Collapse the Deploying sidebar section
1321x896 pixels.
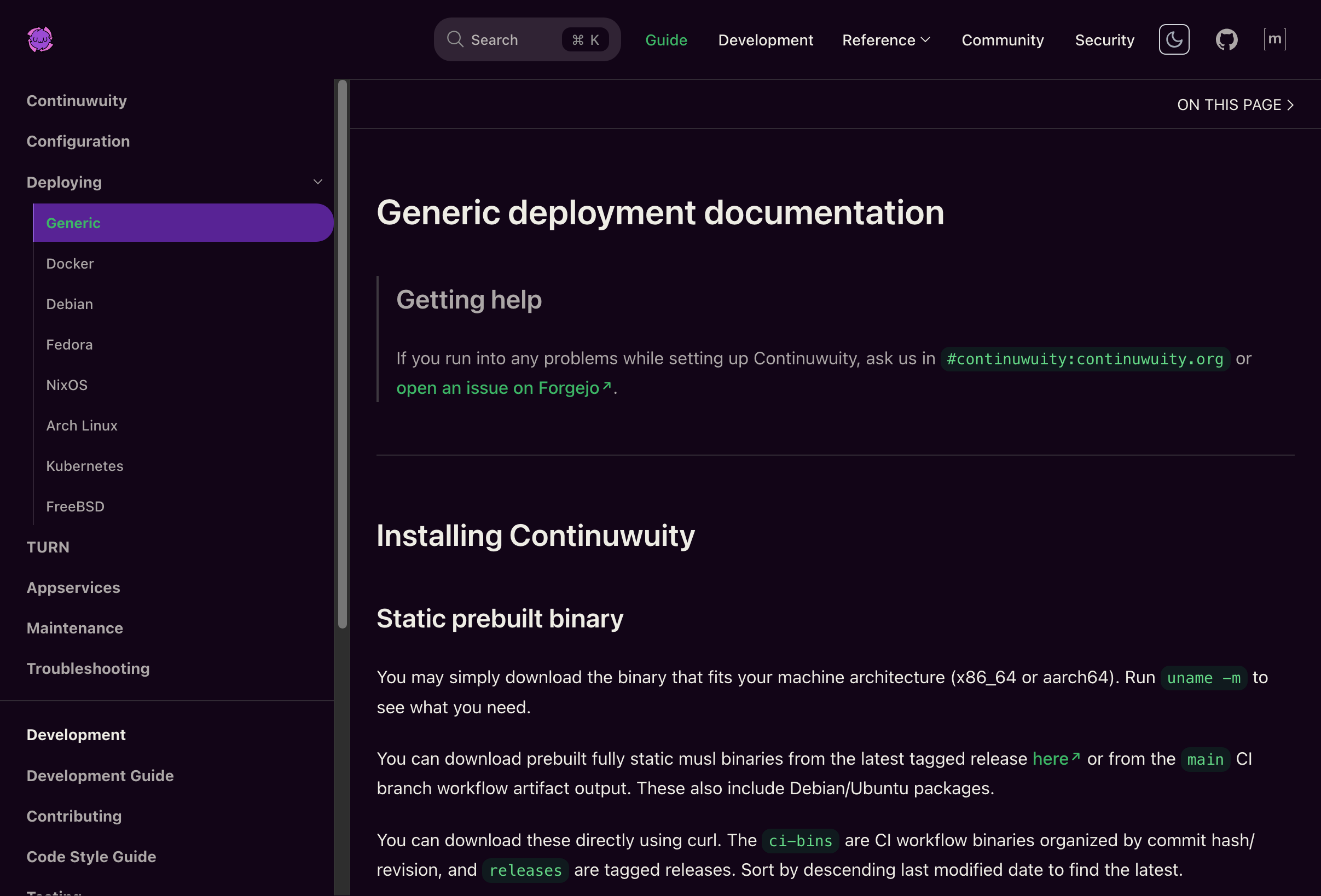[x=318, y=182]
